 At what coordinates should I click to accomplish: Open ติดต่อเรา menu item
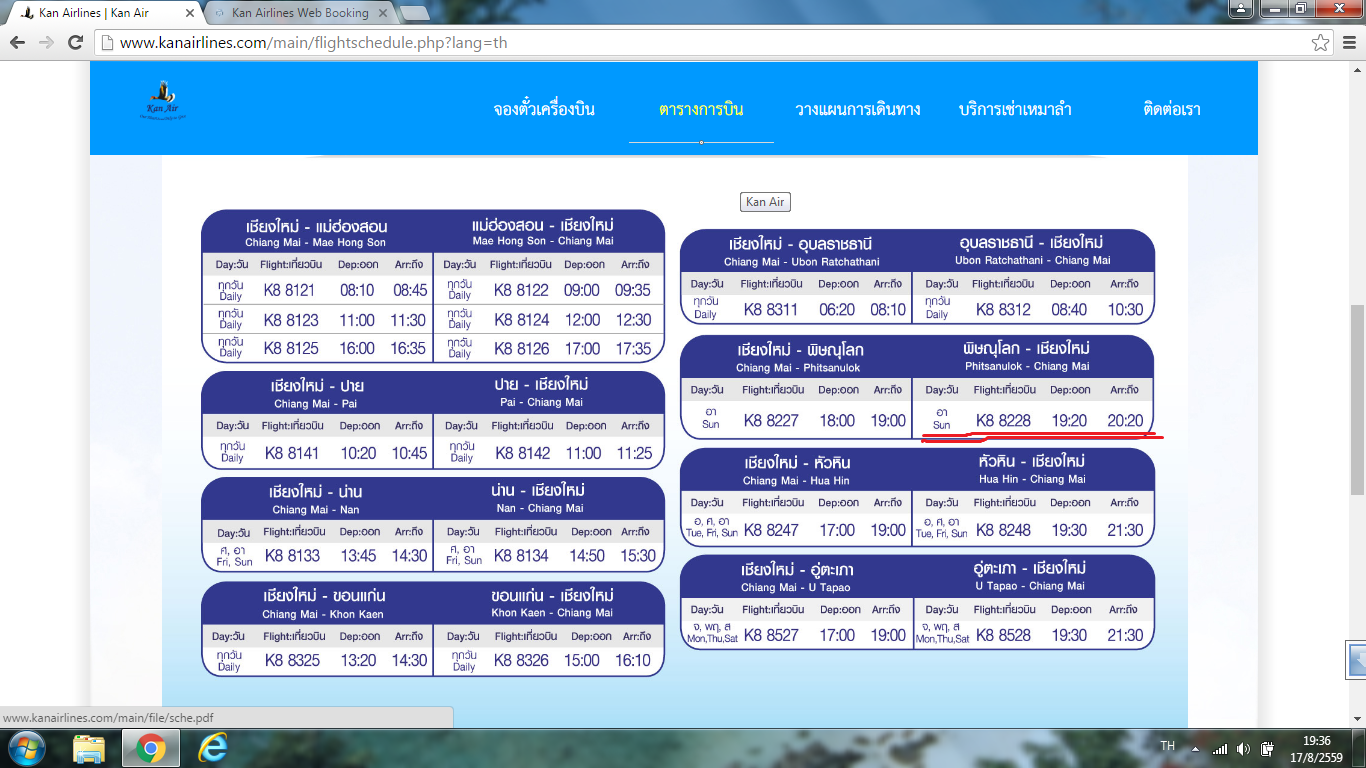pos(1172,109)
